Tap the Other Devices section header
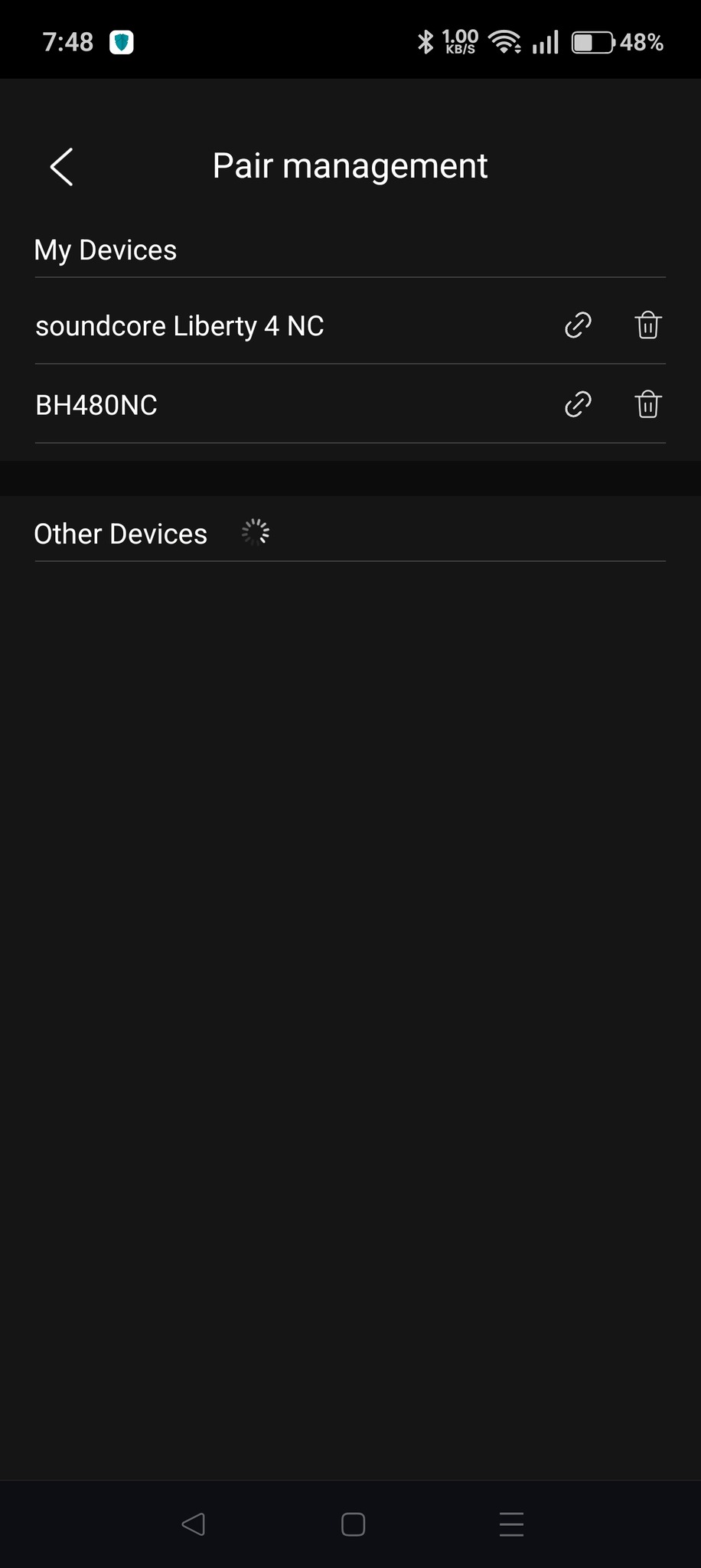The width and height of the screenshot is (701, 1568). pos(121,534)
